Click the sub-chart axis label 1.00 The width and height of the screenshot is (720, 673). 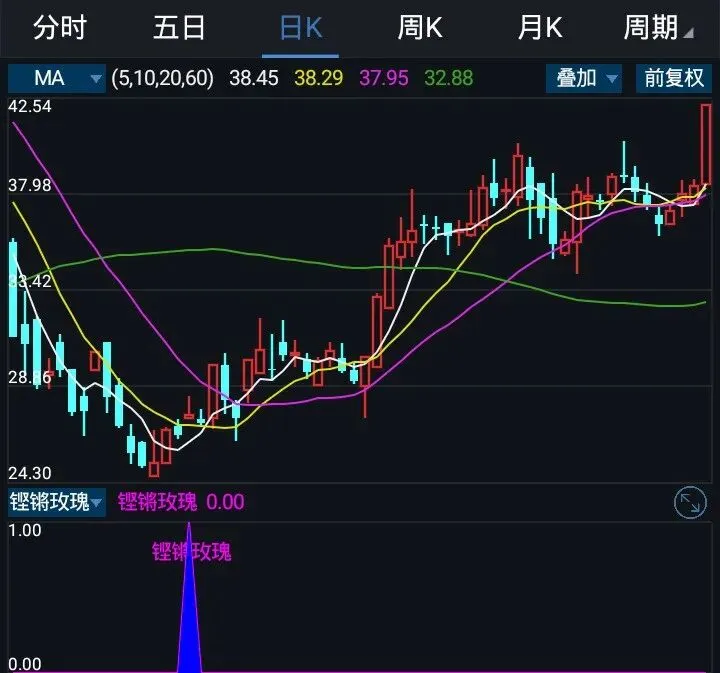(x=25, y=531)
